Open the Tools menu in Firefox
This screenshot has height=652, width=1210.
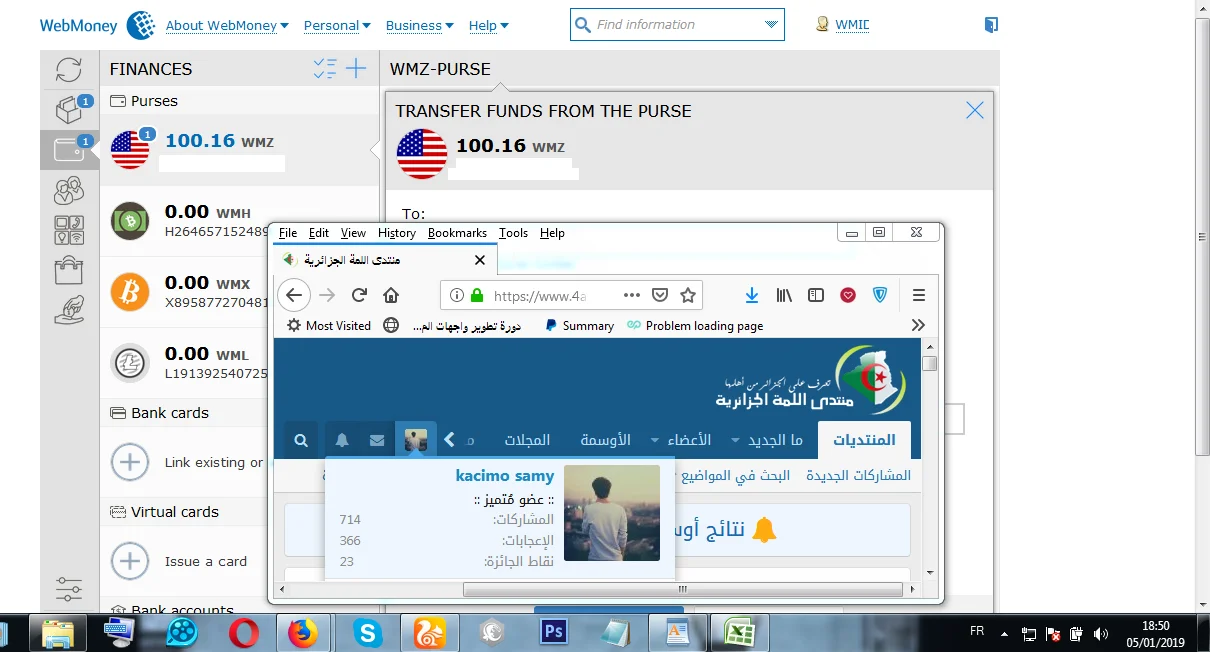coord(513,233)
